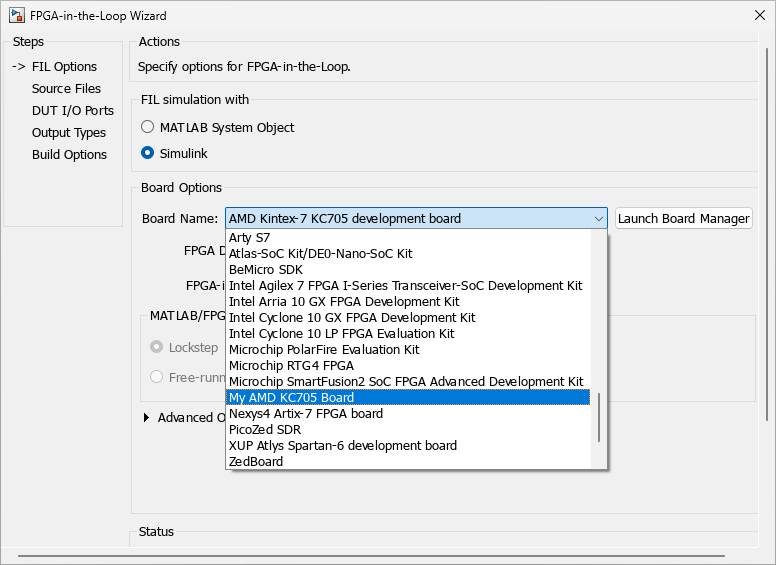Select the Simulink radio button

point(148,153)
